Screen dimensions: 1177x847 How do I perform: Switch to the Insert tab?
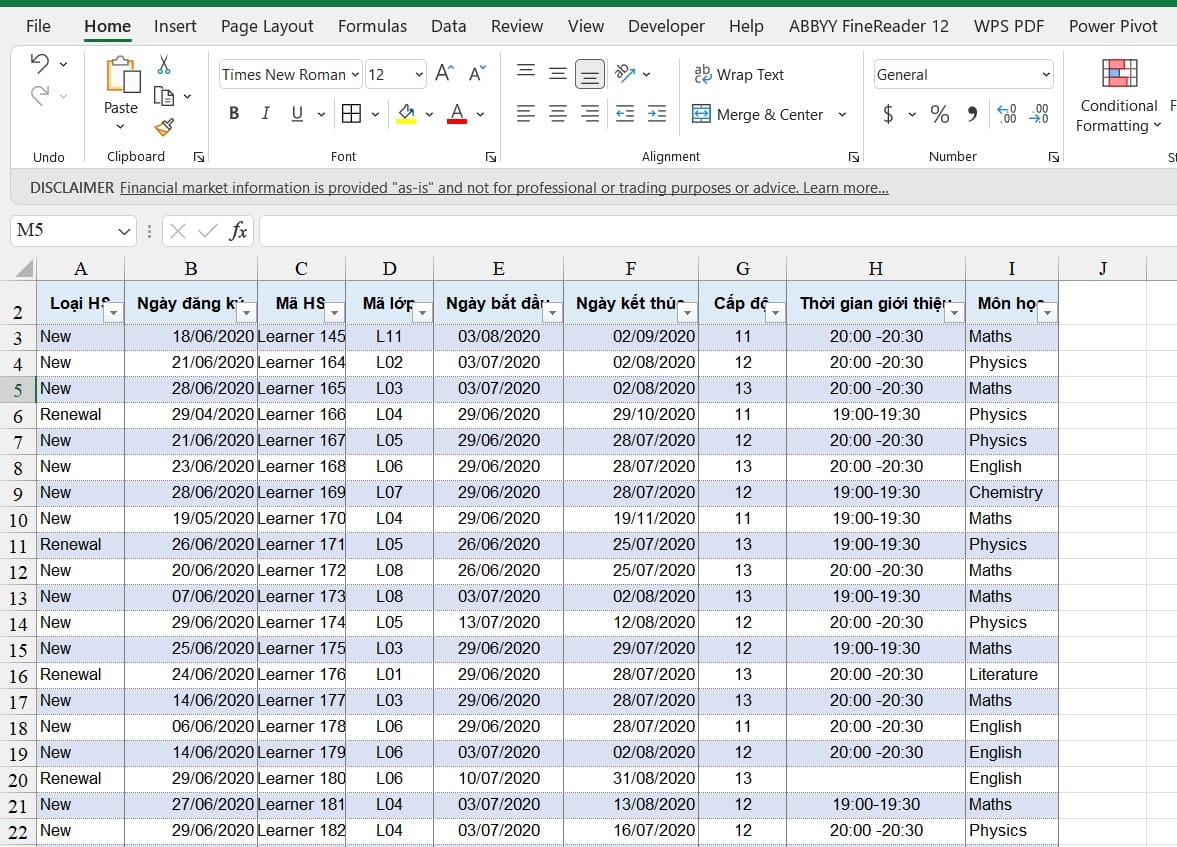click(175, 26)
